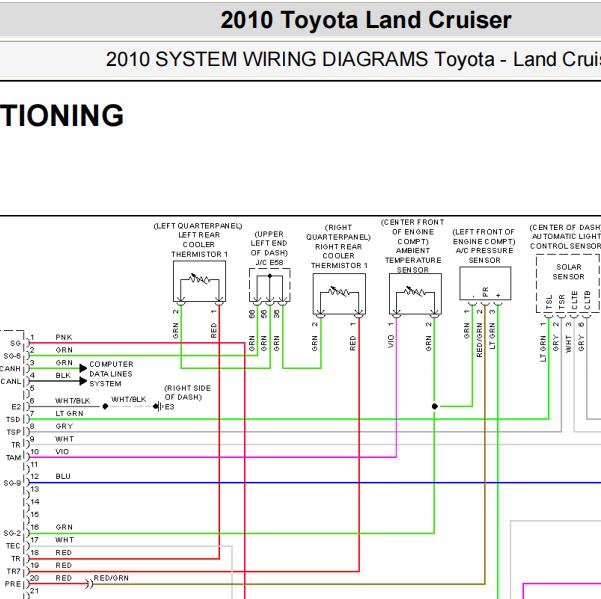The image size is (601, 599).
Task: Select the "CANL" terminal name
Action: point(11,381)
